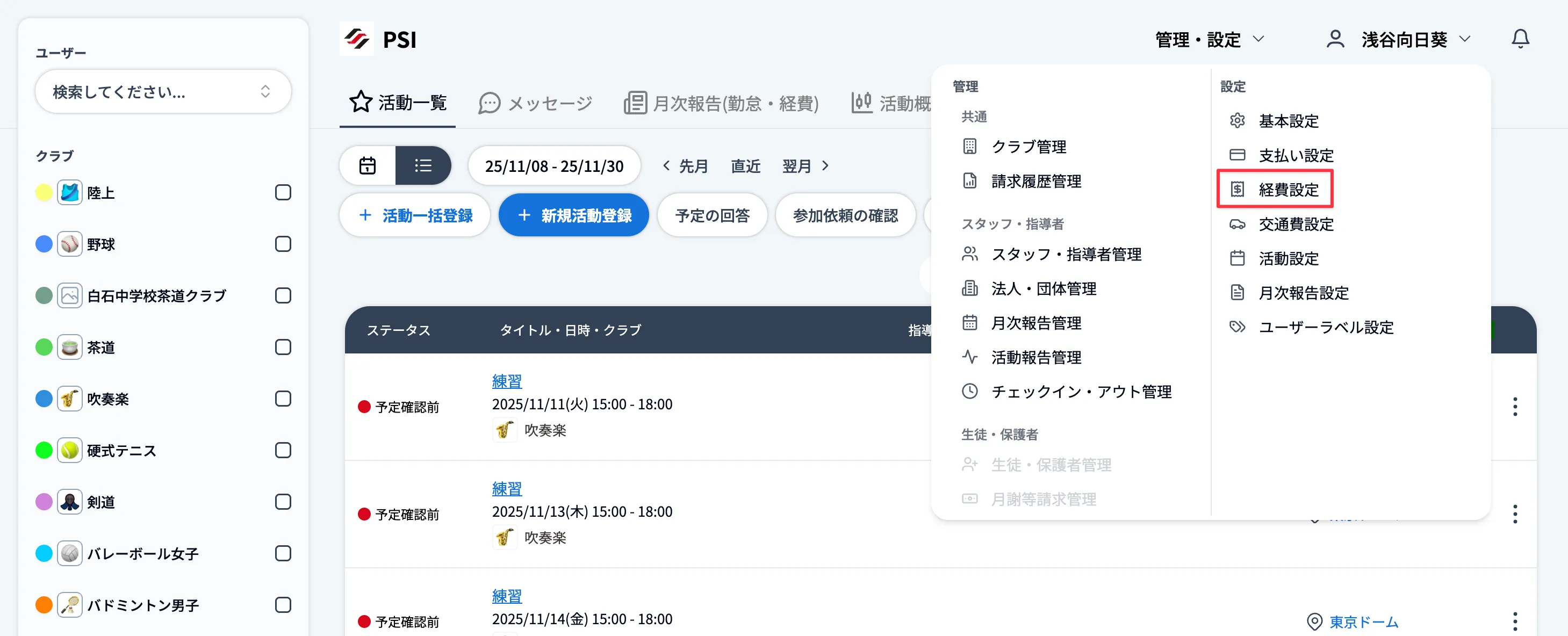The image size is (1568, 636).
Task: Open クラブ管理 via its building icon
Action: coord(970,146)
